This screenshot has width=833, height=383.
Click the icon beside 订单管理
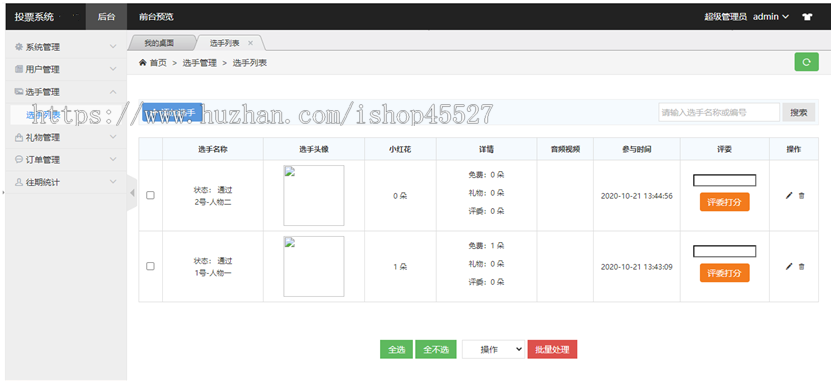pyautogui.click(x=19, y=159)
